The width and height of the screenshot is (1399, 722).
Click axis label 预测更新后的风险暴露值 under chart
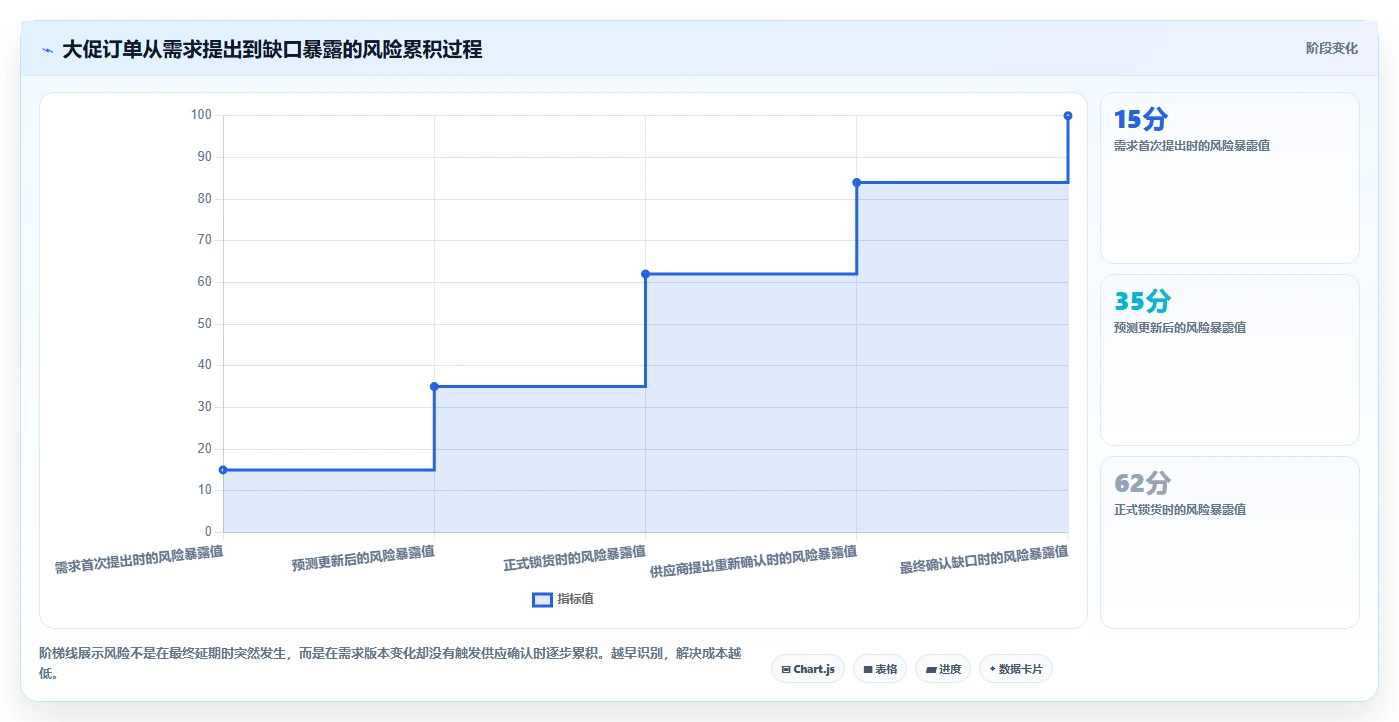click(x=363, y=558)
